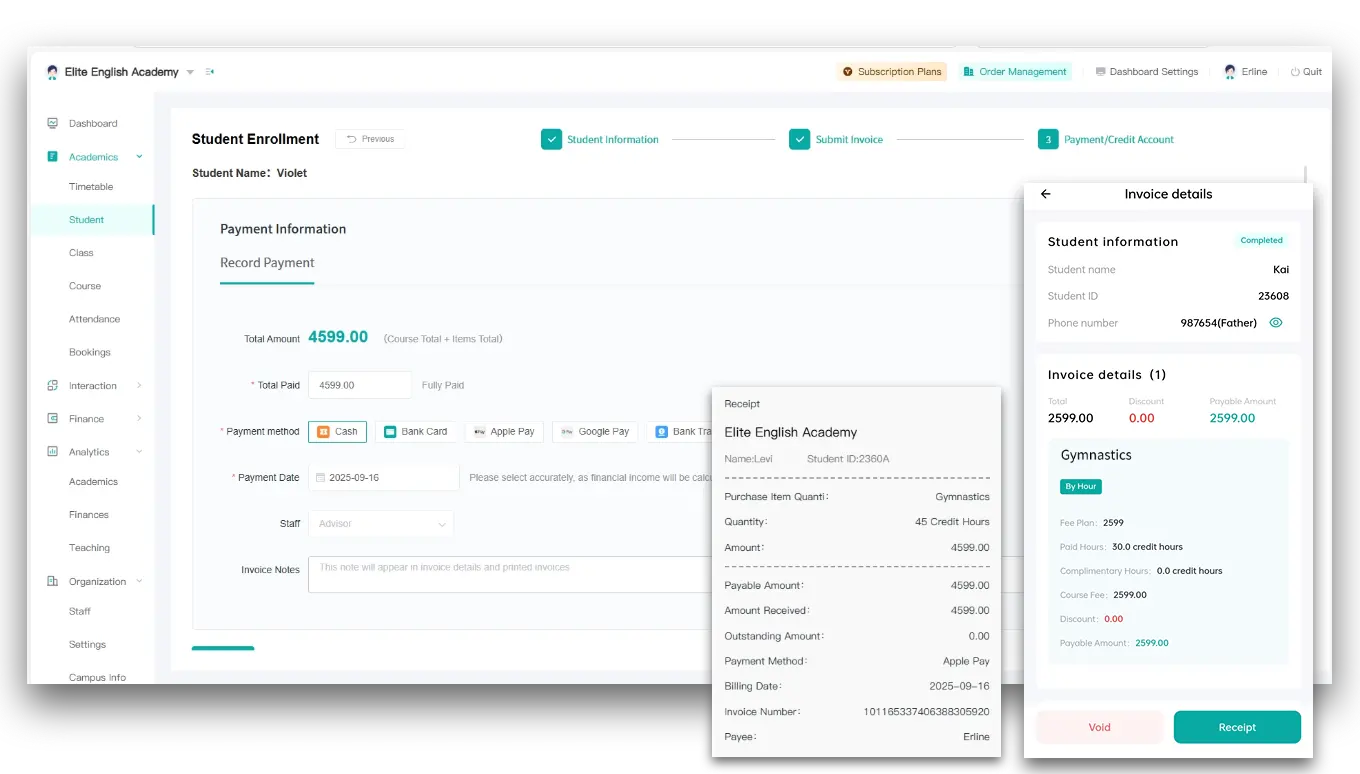Select the Analytics sidebar icon

tap(54, 451)
